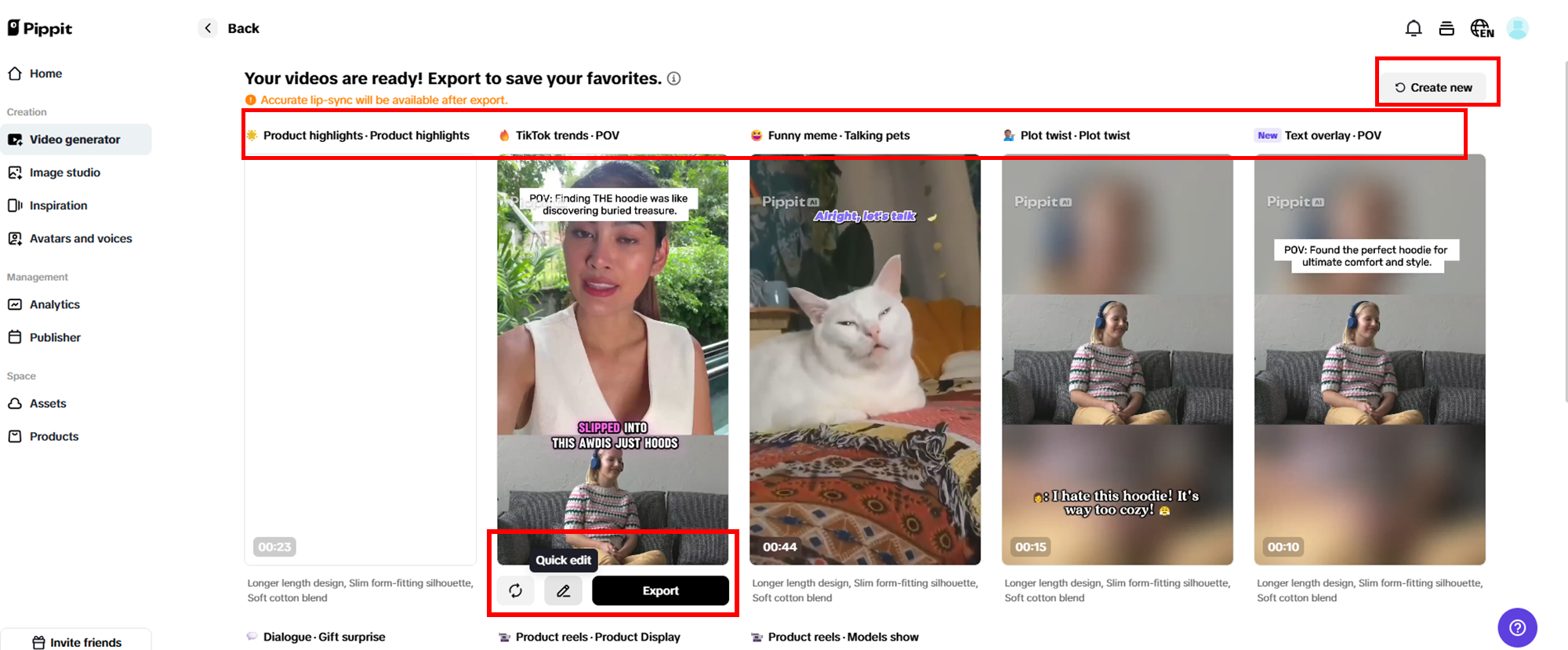Click the Quick edit pencil icon
This screenshot has height=650, width=1568.
tap(563, 590)
